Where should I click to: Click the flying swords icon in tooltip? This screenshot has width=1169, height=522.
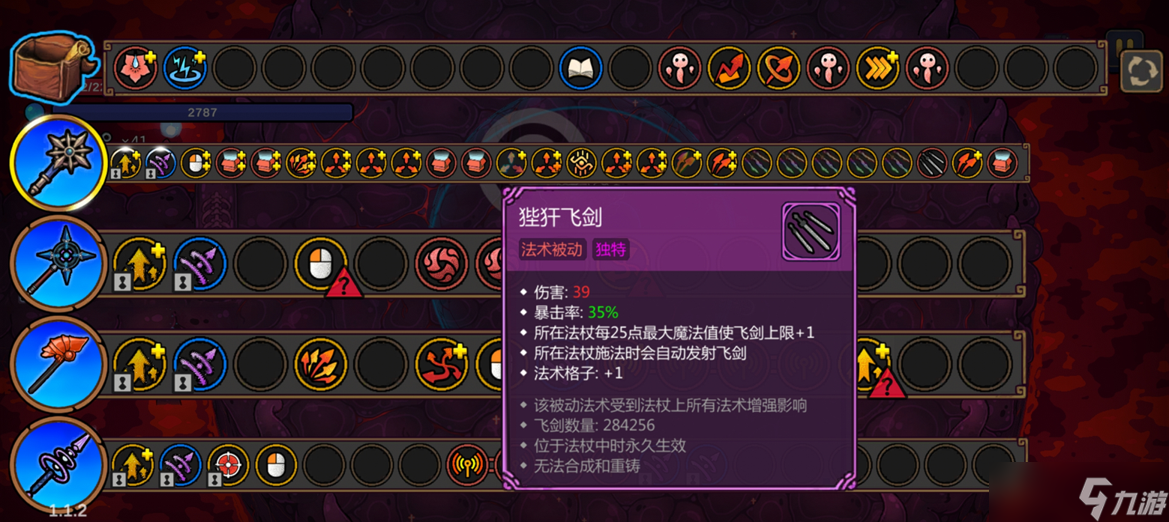pos(811,231)
